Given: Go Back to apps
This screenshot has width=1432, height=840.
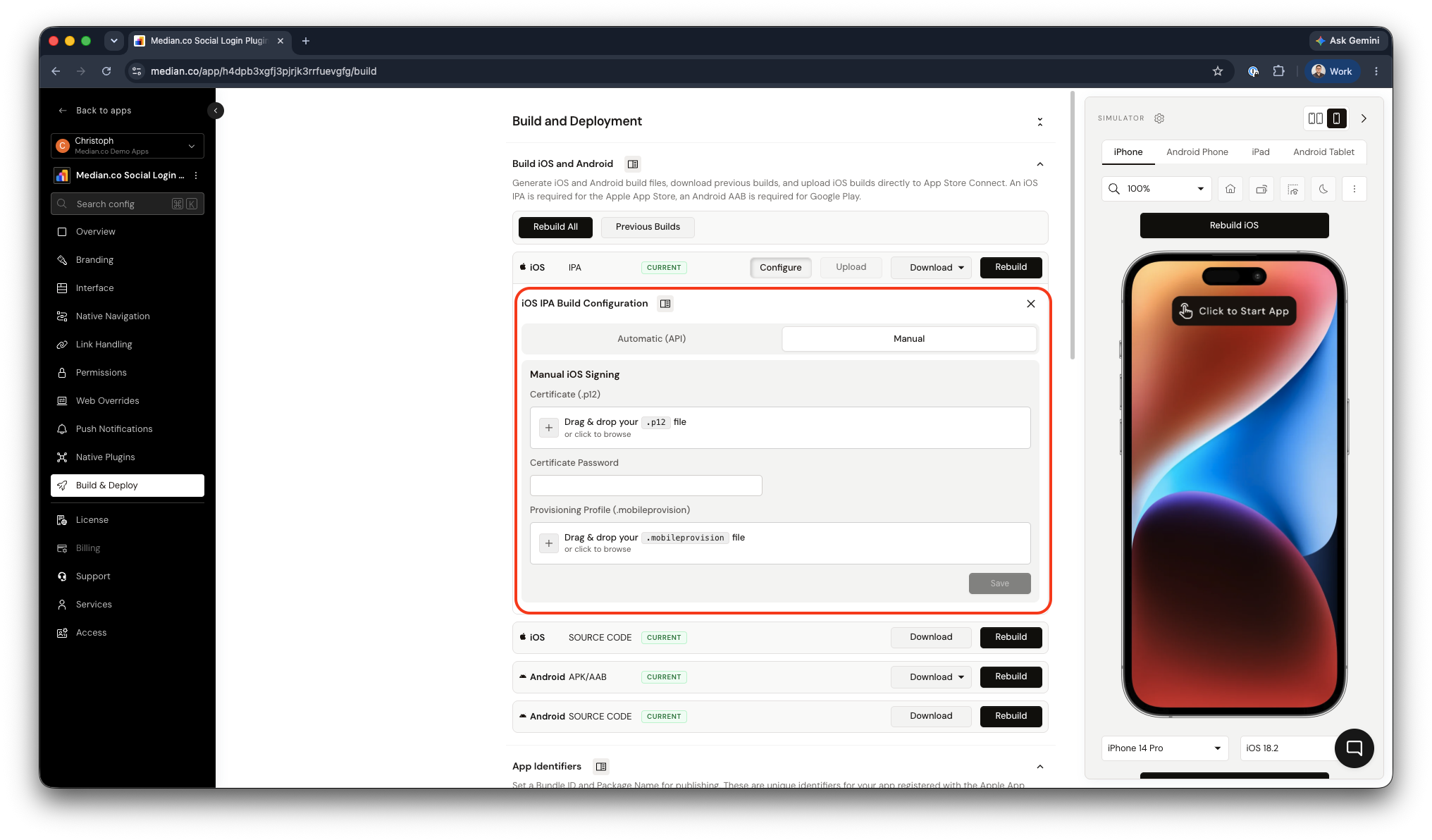Looking at the screenshot, I should 95,111.
